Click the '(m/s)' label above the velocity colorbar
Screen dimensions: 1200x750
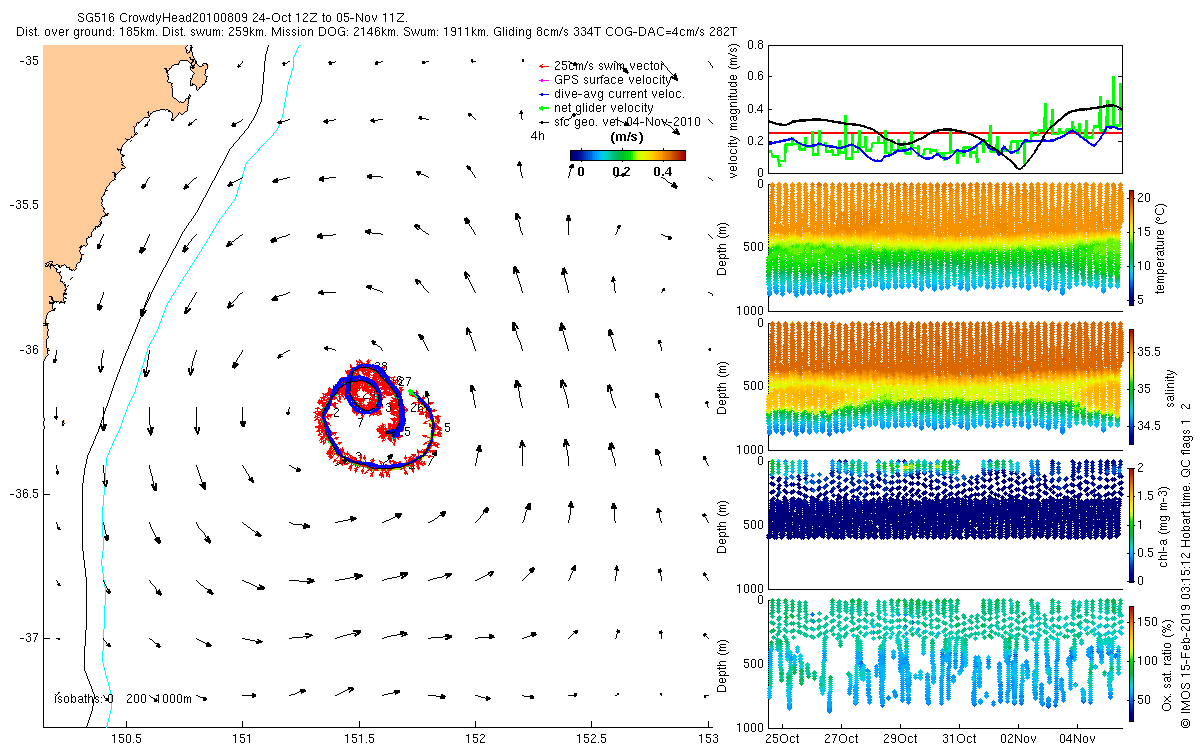pos(627,137)
